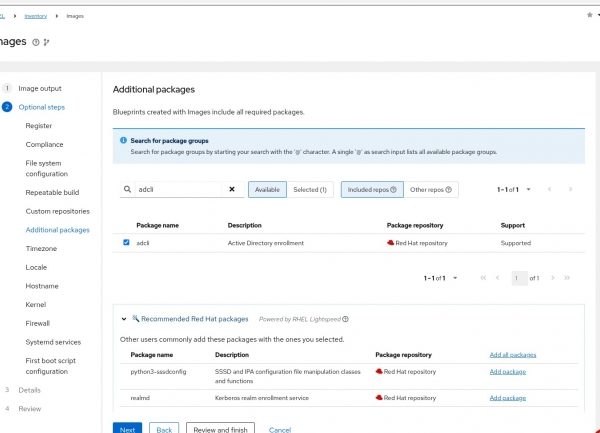Open top 1-1 of 1 per-page dropdown

click(514, 189)
